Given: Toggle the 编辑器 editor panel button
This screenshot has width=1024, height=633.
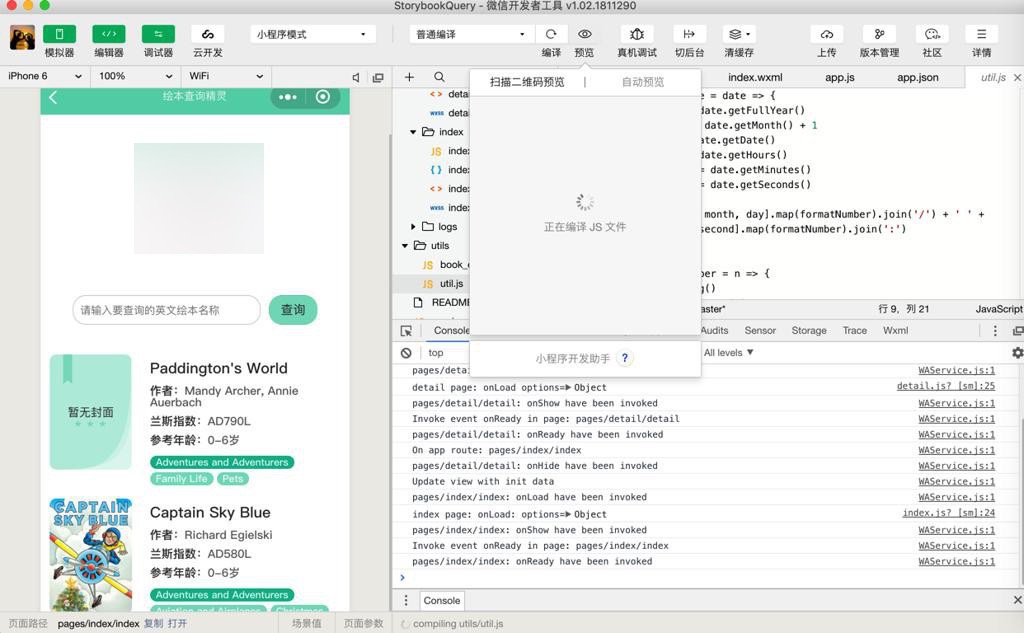Looking at the screenshot, I should tap(109, 34).
